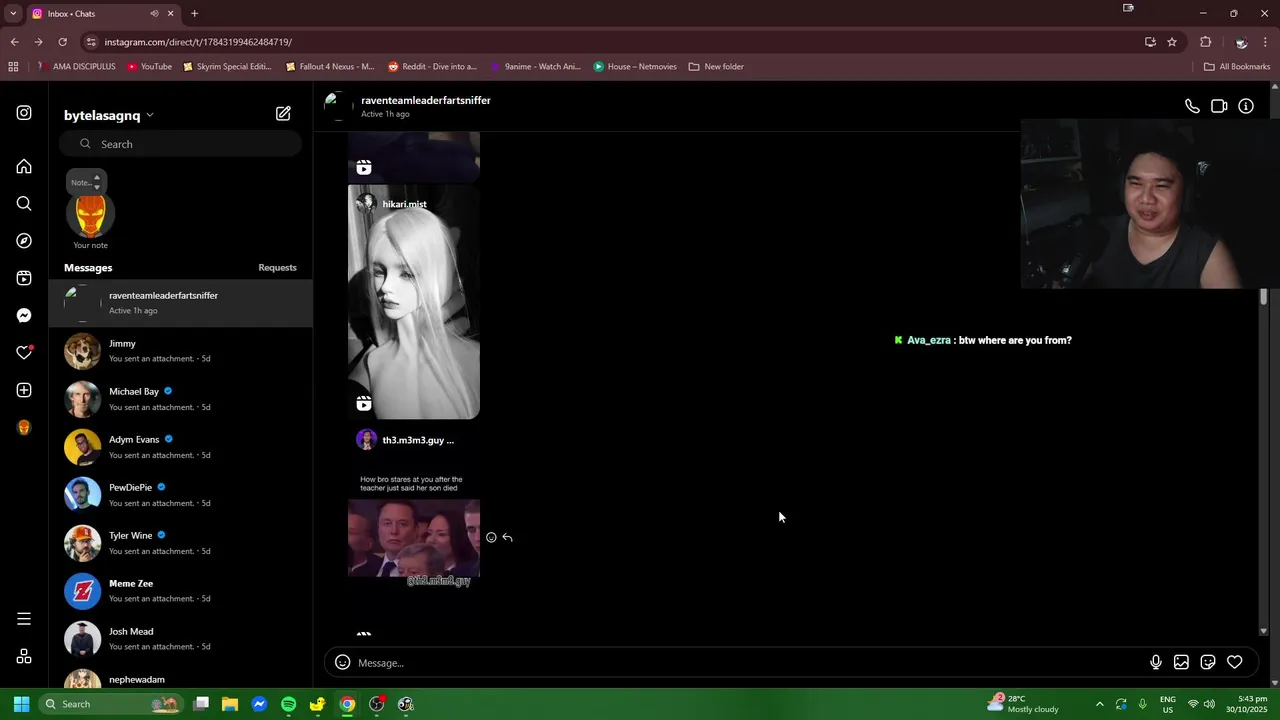Image resolution: width=1280 pixels, height=720 pixels.
Task: Mute the Inbox tab audio
Action: [154, 14]
